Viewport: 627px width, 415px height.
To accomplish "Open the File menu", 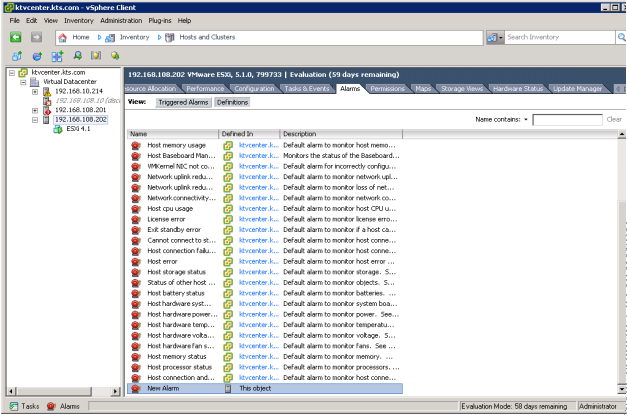I will pos(14,20).
